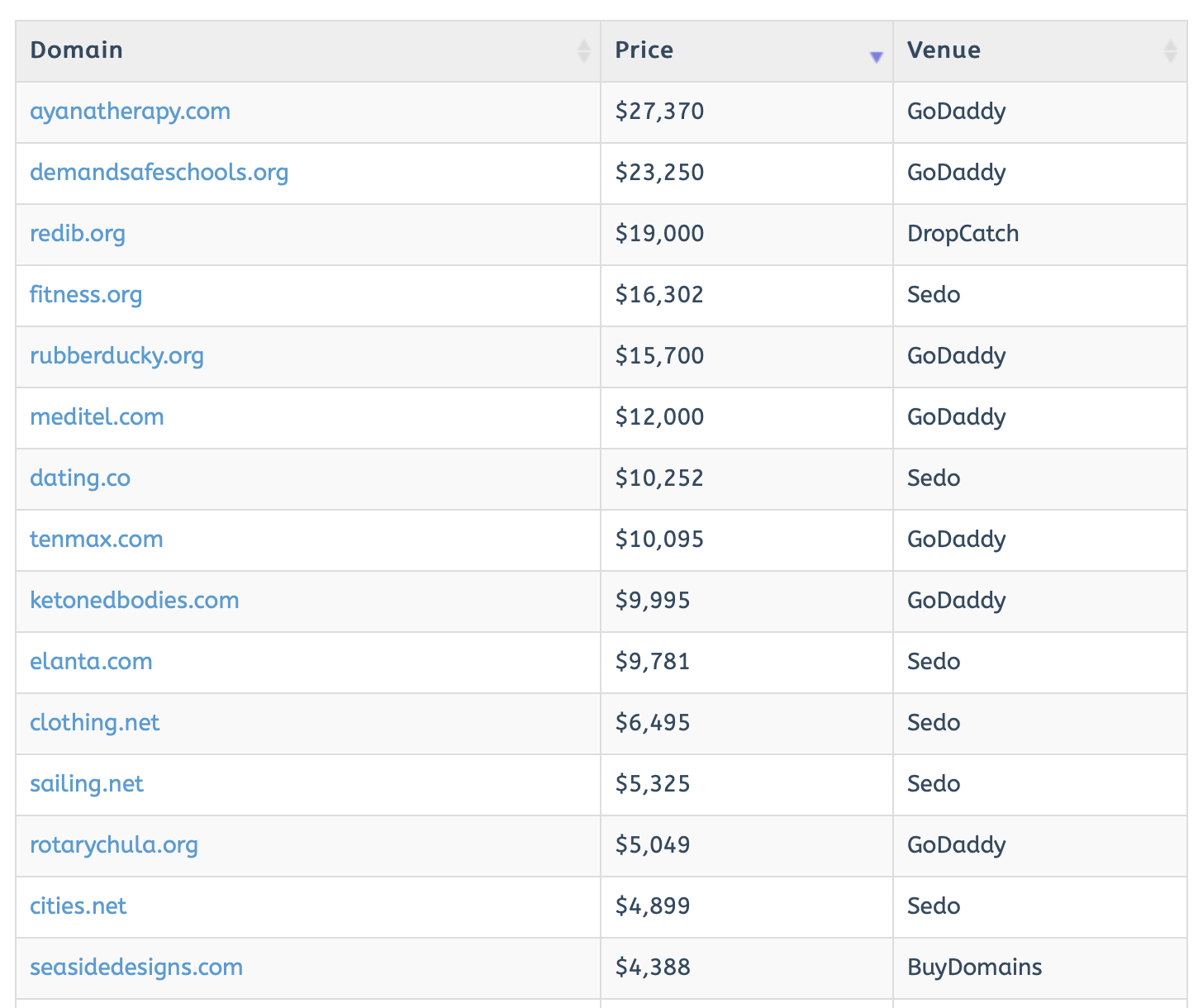
Task: Open seasidedesigns.com link
Action: [136, 968]
